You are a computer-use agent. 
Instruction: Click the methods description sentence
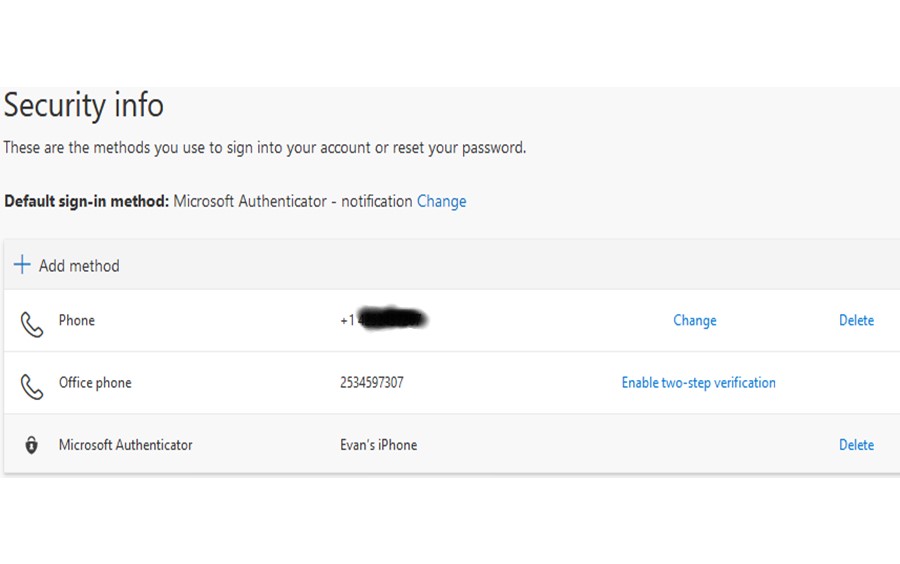[265, 148]
